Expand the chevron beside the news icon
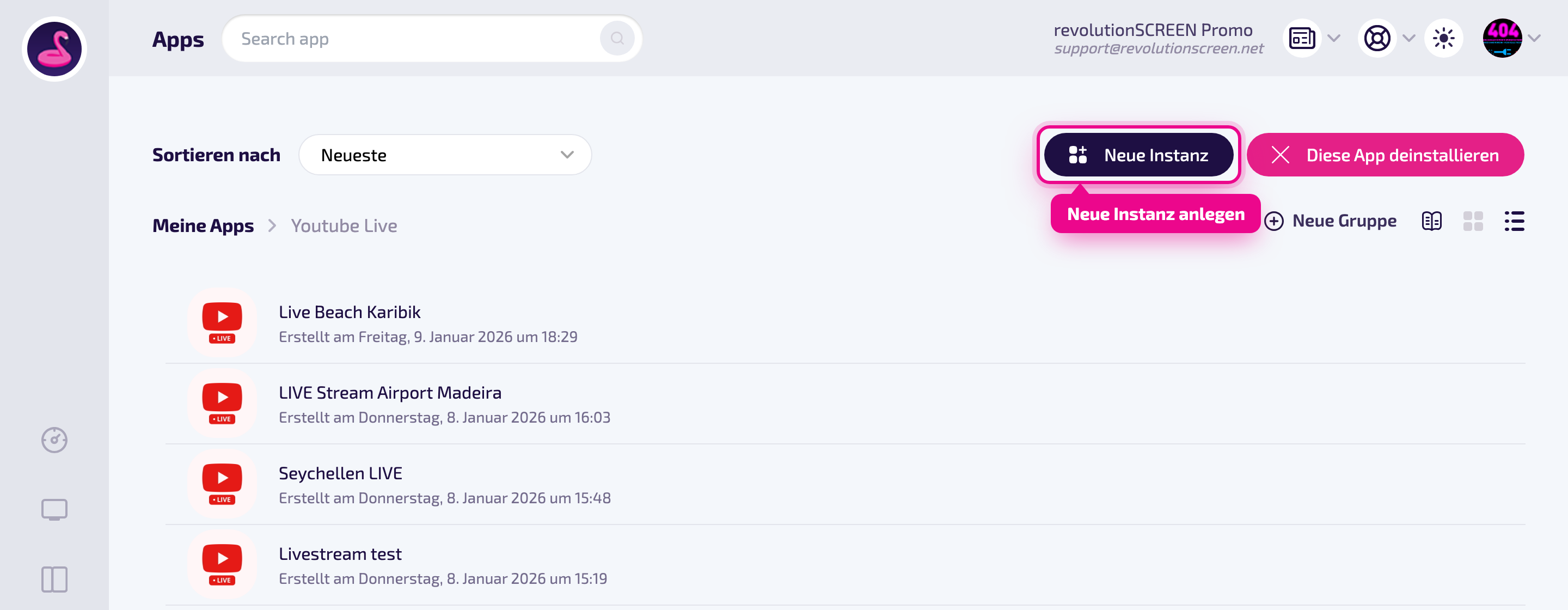 coord(1334,38)
